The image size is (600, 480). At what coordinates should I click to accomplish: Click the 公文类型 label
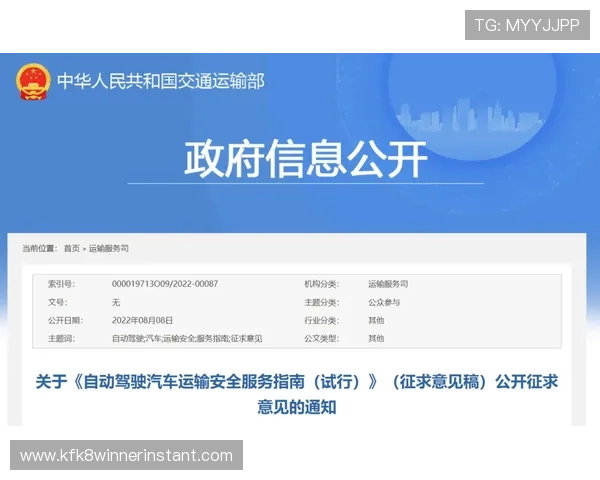coord(322,338)
